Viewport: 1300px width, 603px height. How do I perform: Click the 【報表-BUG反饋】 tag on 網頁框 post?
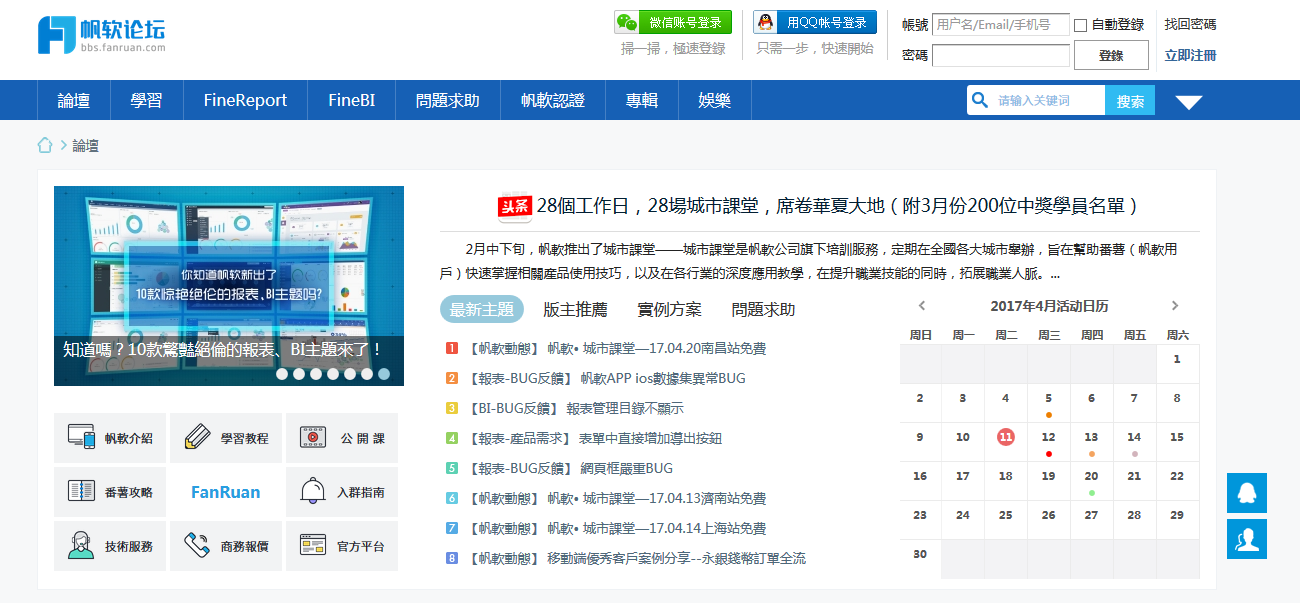(520, 468)
